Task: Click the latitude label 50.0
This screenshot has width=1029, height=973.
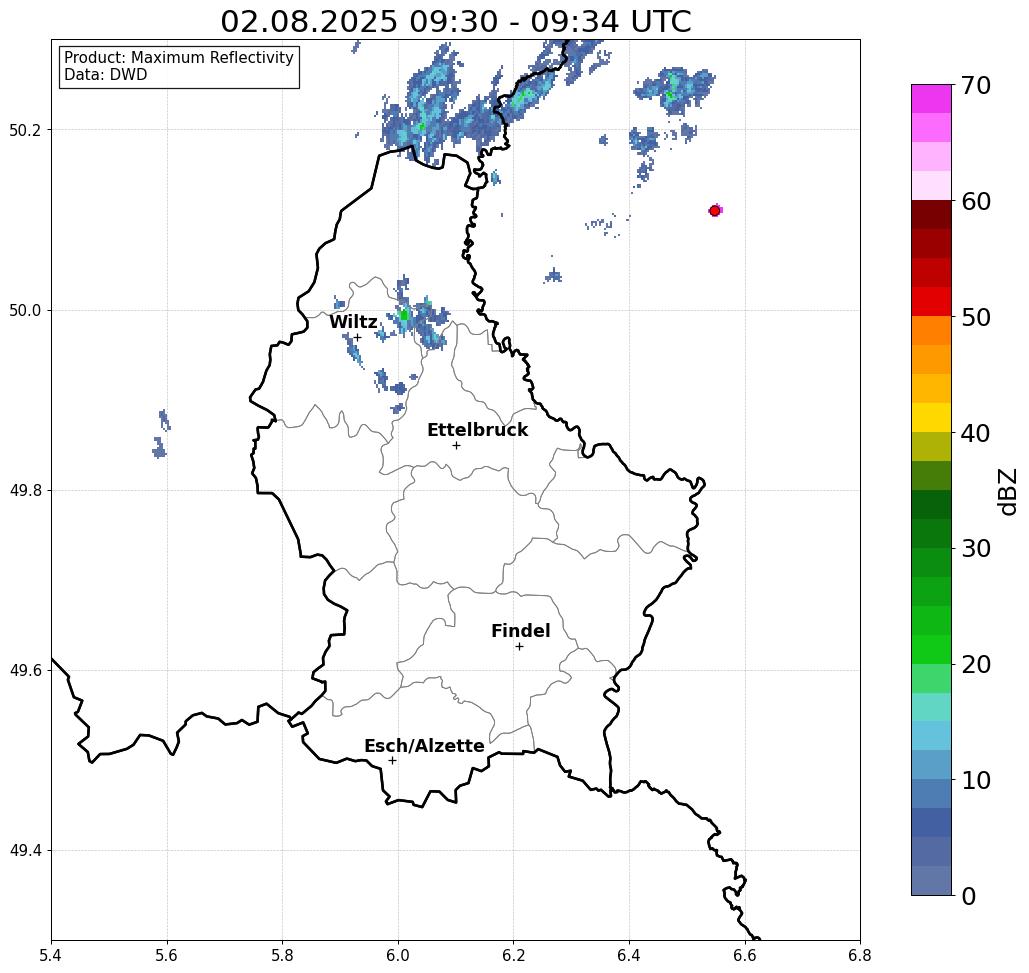Action: coord(25,310)
